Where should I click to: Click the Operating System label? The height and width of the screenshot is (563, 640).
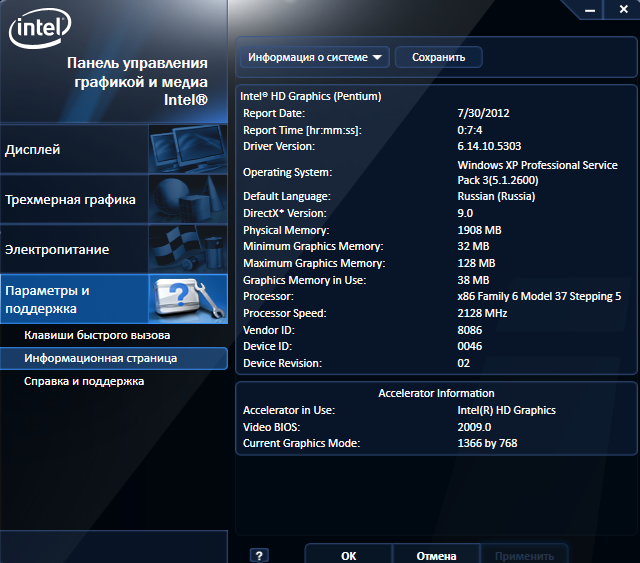click(x=287, y=172)
